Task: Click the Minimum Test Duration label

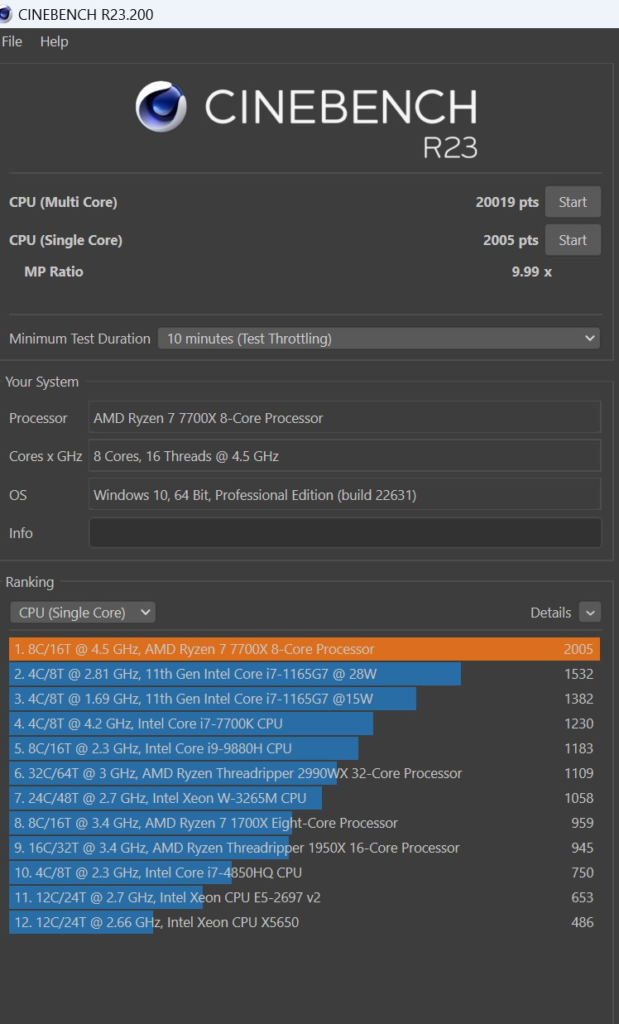Action: point(80,339)
